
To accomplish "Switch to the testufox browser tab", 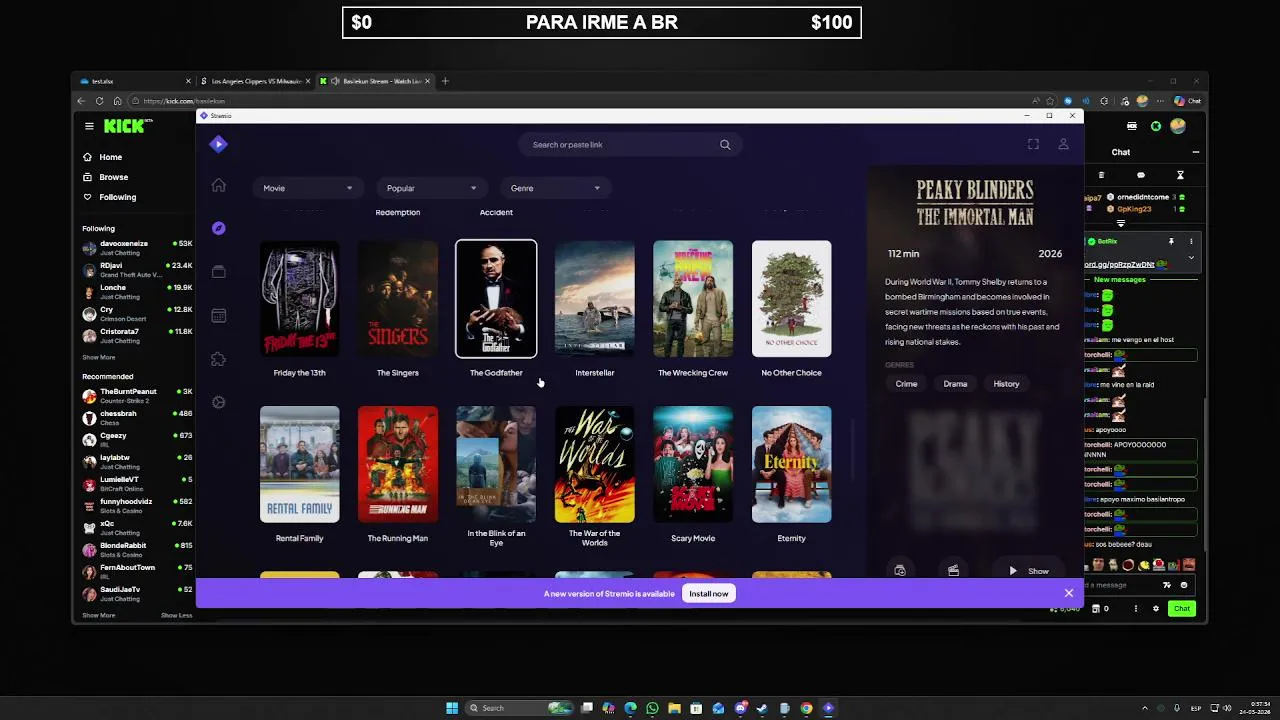I will (135, 81).
